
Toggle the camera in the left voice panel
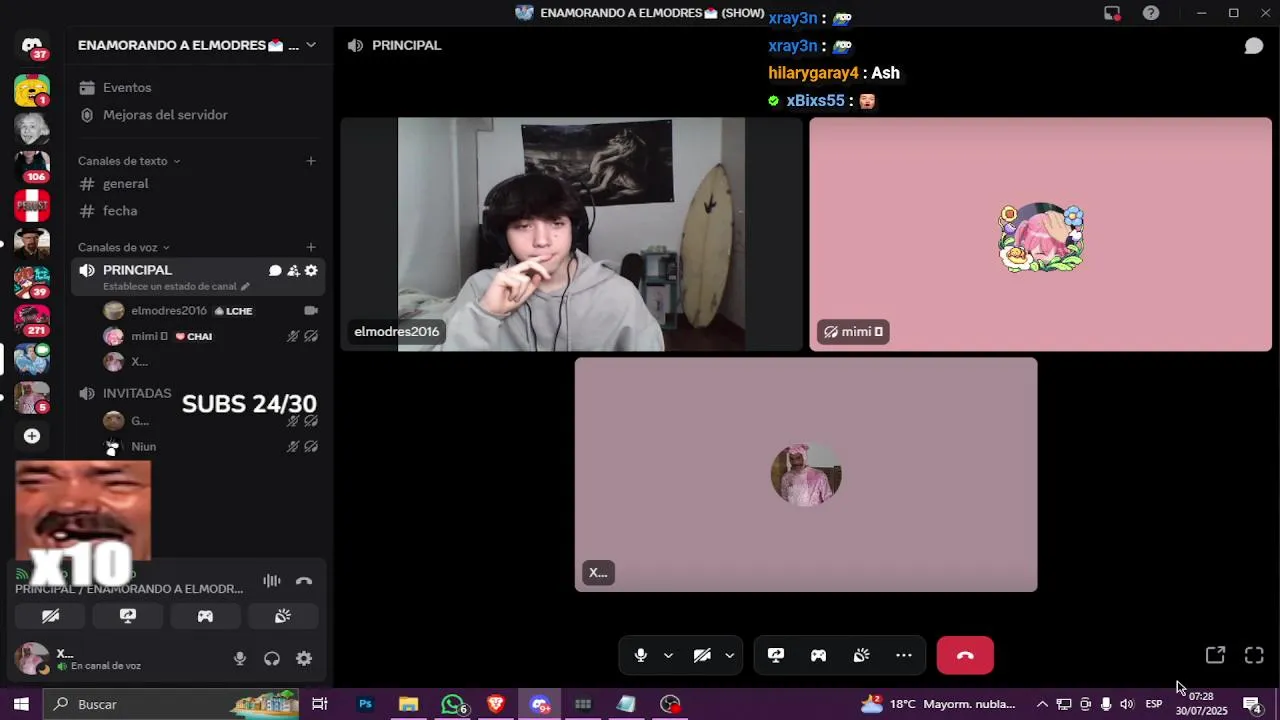(50, 616)
